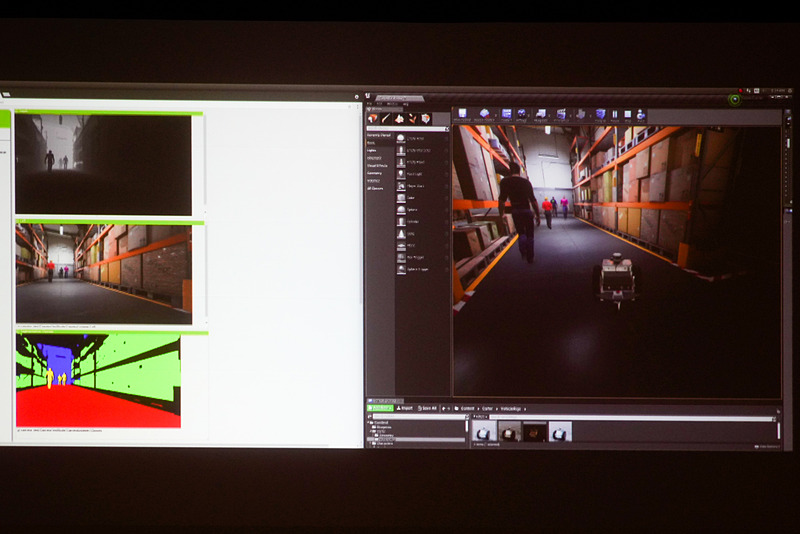The height and width of the screenshot is (534, 800).
Task: Open the Edit menu
Action: click(379, 104)
